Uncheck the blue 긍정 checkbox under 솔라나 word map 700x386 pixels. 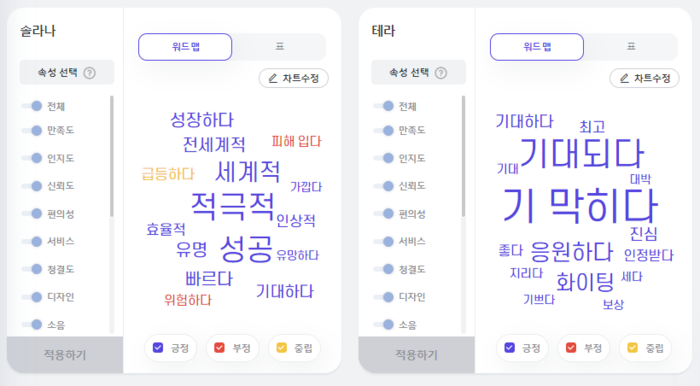(x=158, y=348)
